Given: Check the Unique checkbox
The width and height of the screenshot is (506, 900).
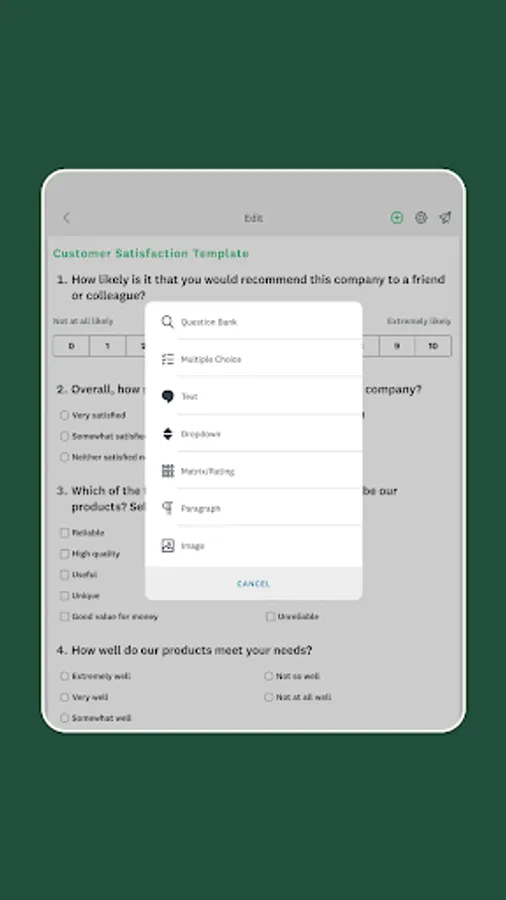Looking at the screenshot, I should 65,596.
